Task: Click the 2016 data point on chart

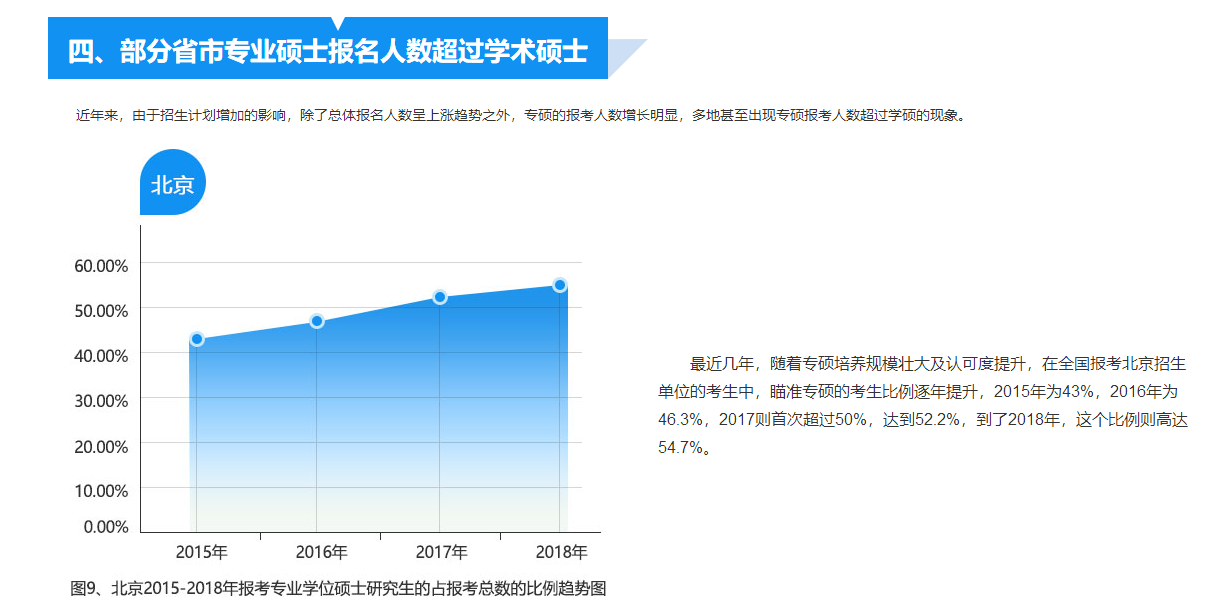Action: (317, 321)
